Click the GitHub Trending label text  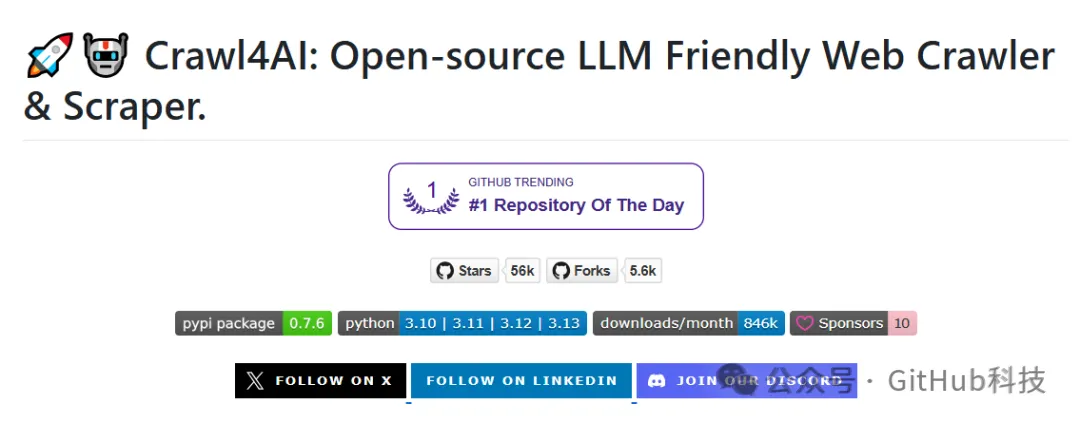click(x=520, y=182)
